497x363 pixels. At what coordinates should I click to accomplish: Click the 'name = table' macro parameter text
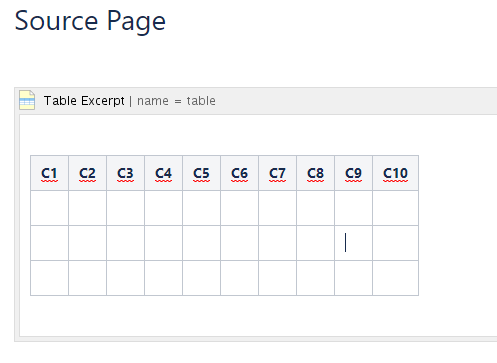(176, 101)
